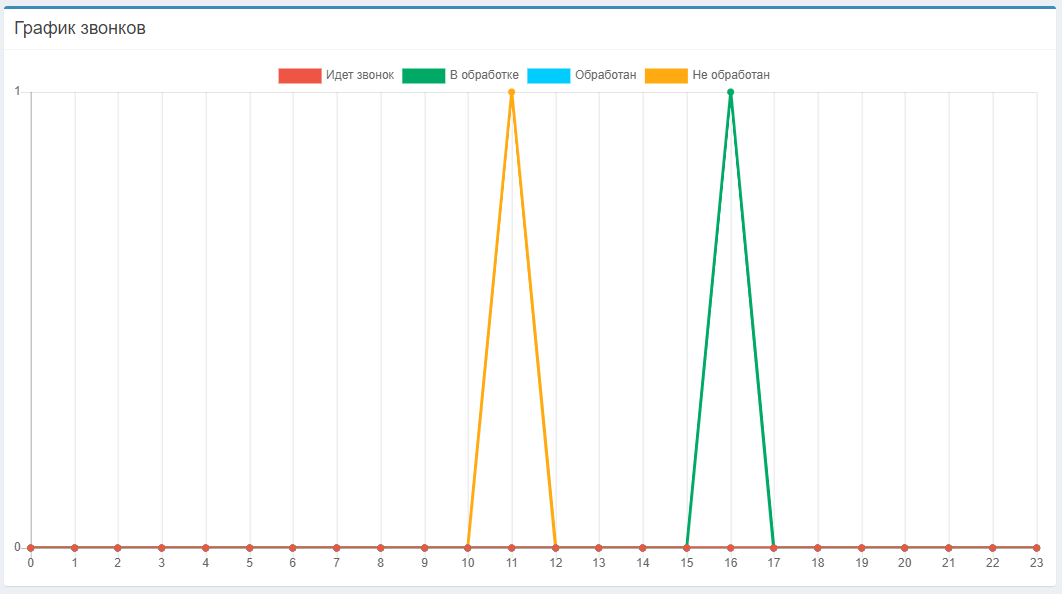Toggle the Обработан legend text label
This screenshot has width=1062, height=594.
tap(605, 76)
